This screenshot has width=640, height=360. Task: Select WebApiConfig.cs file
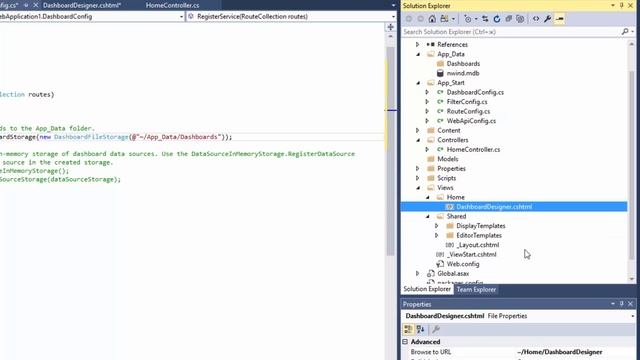click(471, 121)
